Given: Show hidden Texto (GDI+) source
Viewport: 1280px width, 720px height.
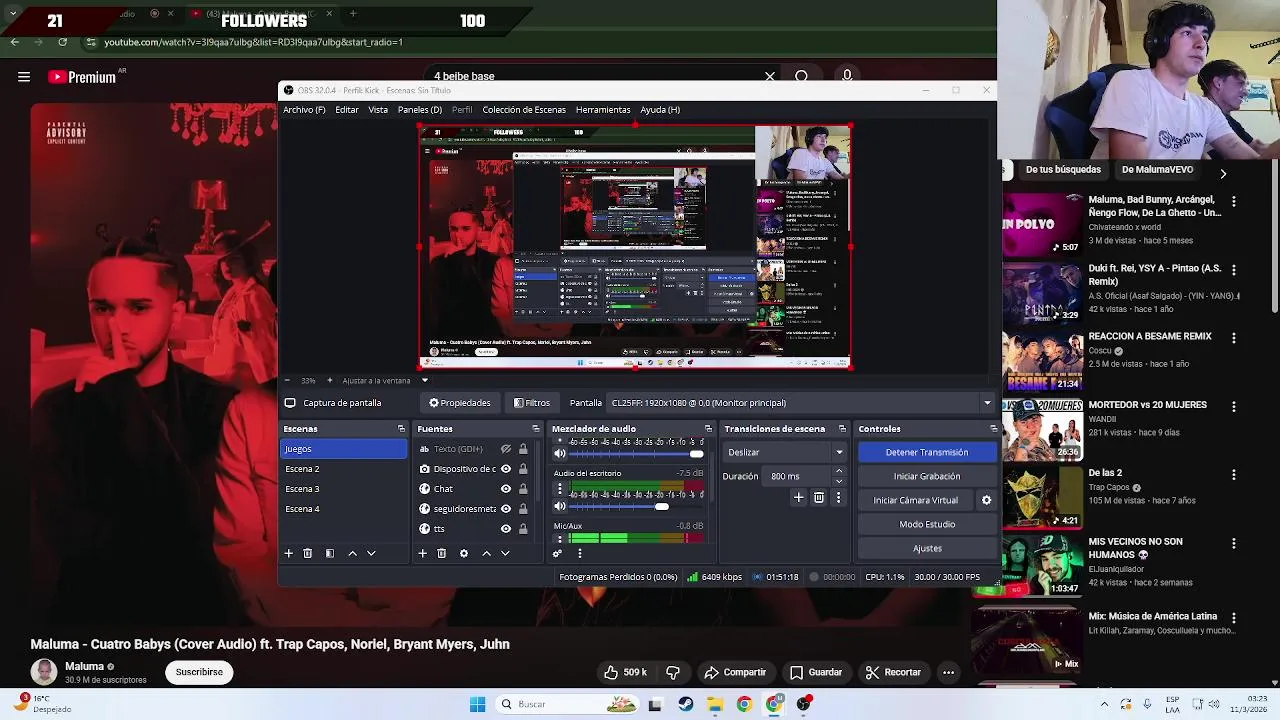Looking at the screenshot, I should (506, 449).
